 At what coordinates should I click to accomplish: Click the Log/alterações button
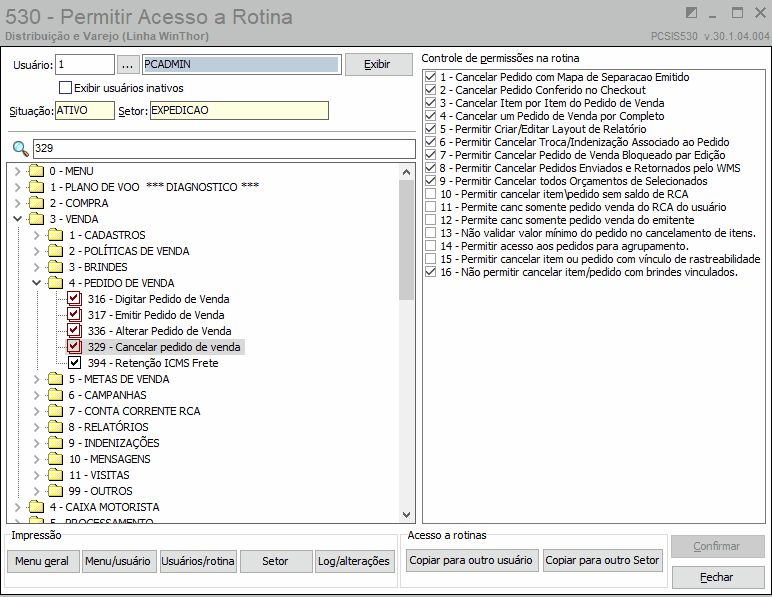(354, 562)
